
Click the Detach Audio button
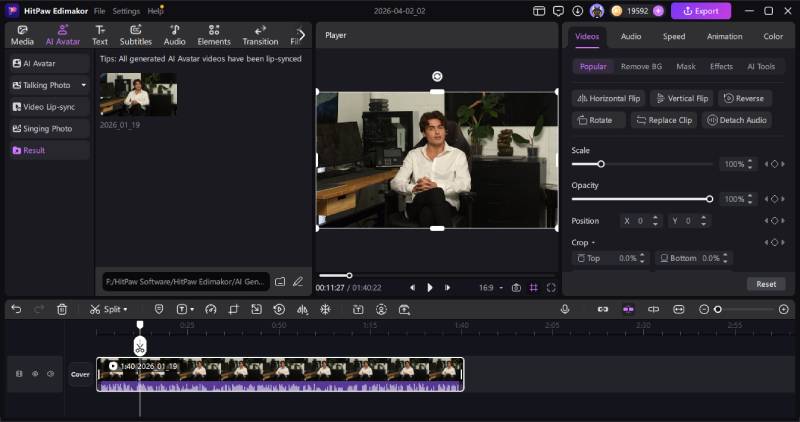737,120
